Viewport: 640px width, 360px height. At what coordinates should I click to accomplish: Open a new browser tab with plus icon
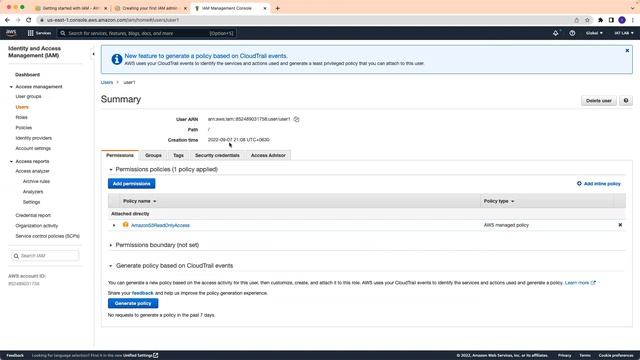[x=278, y=8]
